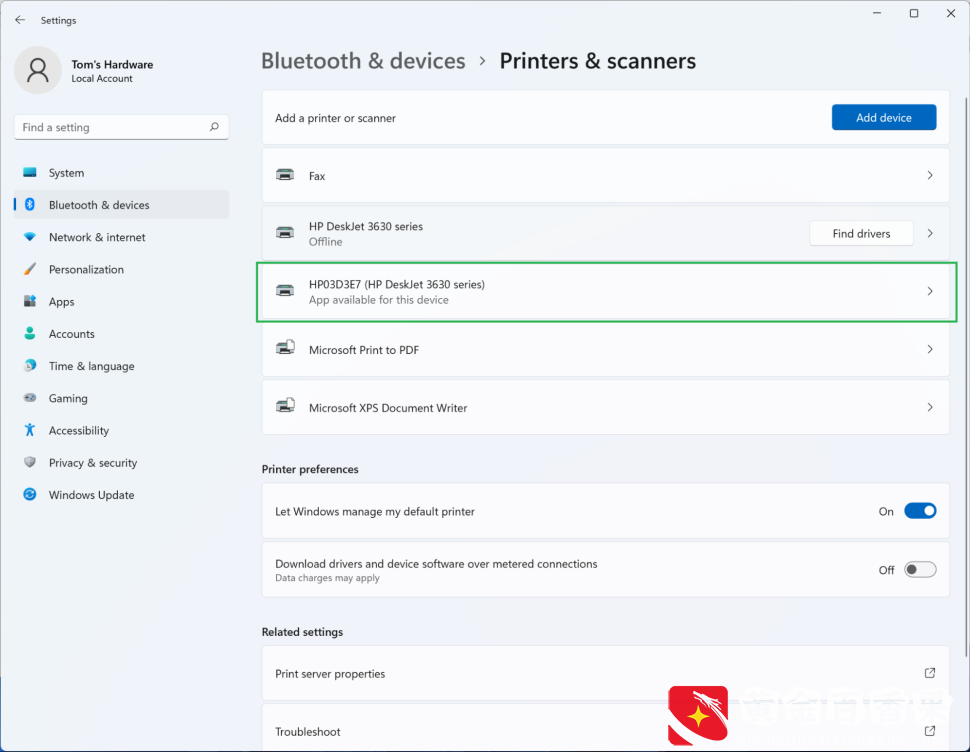The height and width of the screenshot is (752, 970).
Task: Click the Microsoft Print to PDF icon
Action: (285, 348)
